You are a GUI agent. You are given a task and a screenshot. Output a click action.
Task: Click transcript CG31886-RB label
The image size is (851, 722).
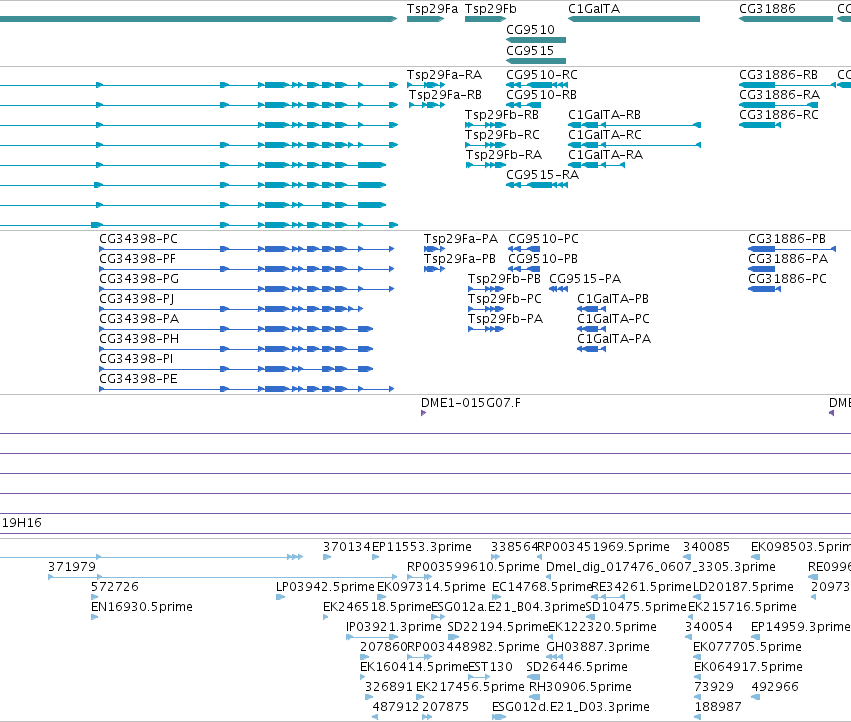coord(778,74)
